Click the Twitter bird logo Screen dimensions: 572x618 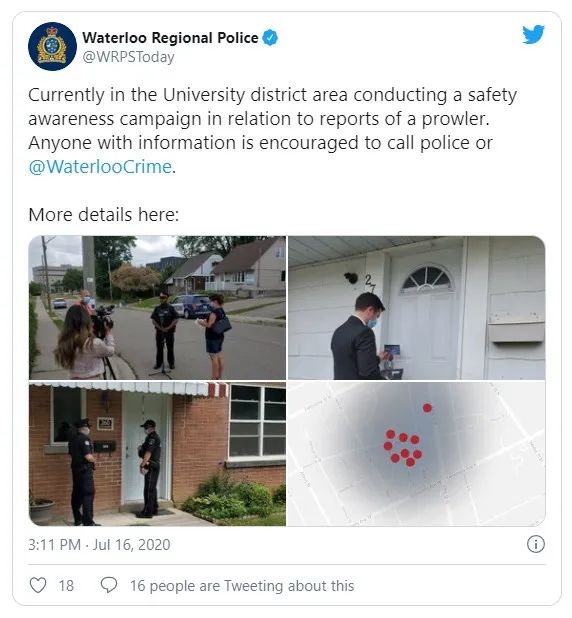tap(533, 34)
